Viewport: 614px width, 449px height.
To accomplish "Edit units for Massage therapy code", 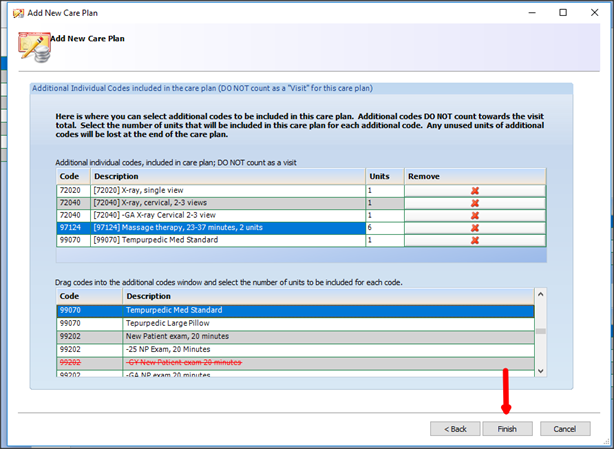I will point(384,228).
